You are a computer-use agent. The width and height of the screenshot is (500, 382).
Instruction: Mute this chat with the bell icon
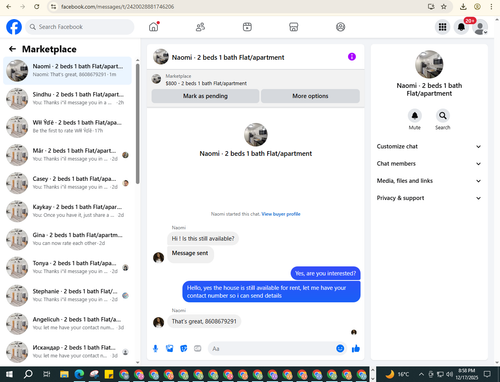pos(415,116)
